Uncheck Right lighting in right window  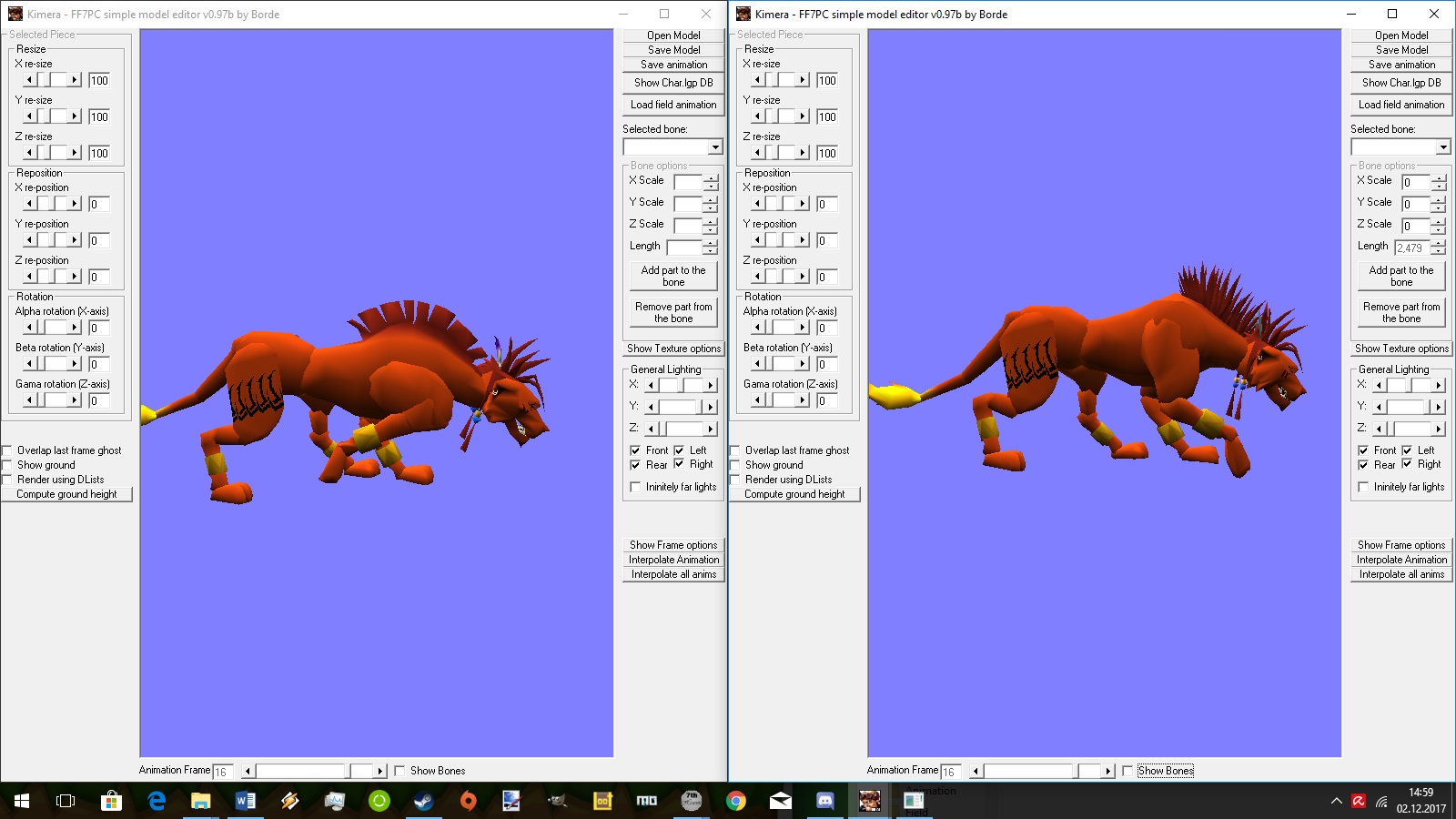pos(1407,464)
